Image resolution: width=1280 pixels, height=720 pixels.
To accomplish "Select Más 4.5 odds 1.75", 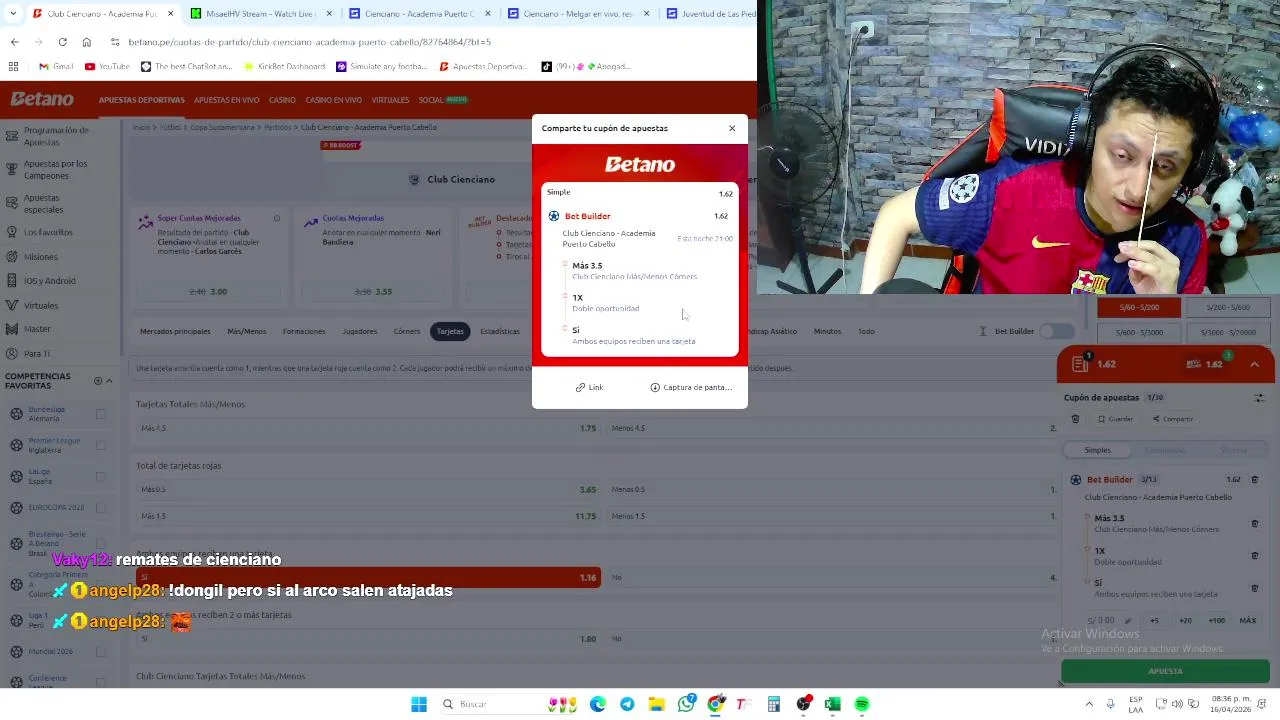I will [x=368, y=428].
